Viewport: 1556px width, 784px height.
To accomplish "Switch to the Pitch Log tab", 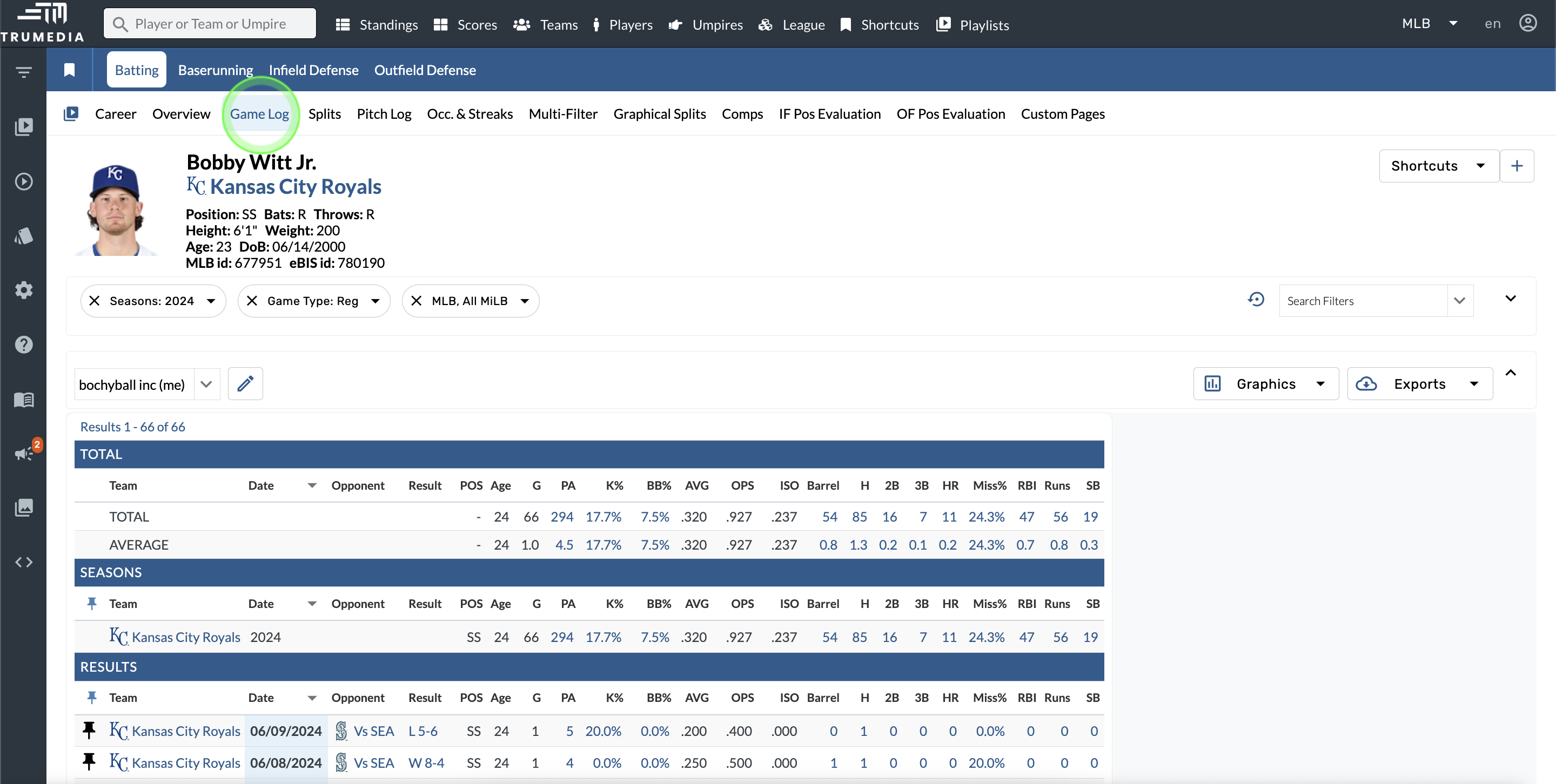I will pyautogui.click(x=384, y=114).
